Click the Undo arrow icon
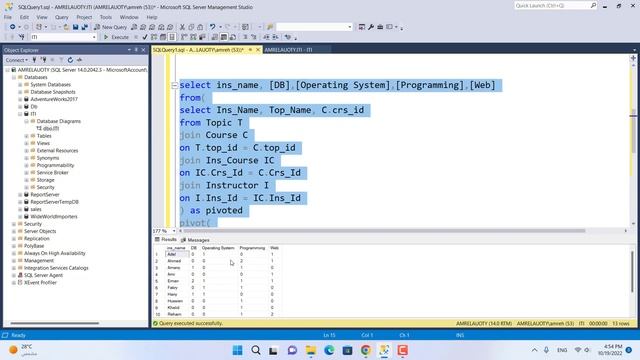This screenshot has height=360, width=640. click(212, 27)
